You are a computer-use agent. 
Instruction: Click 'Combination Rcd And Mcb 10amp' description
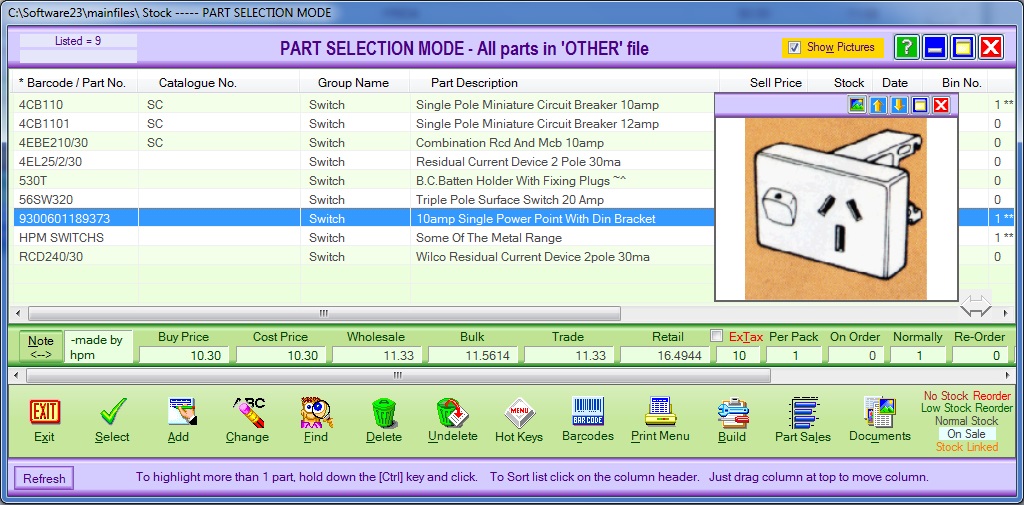(x=510, y=142)
